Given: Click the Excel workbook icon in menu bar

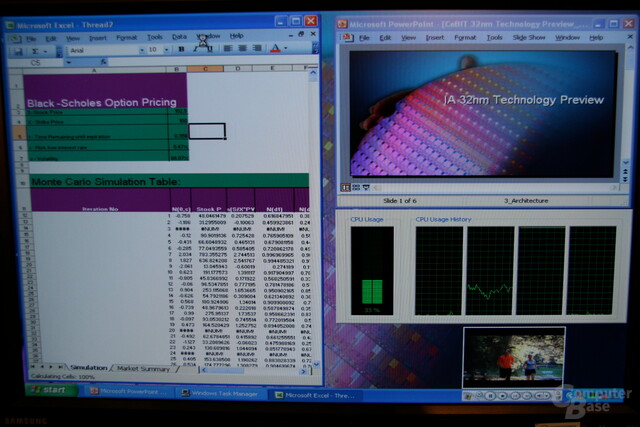Looking at the screenshot, I should pos(15,39).
